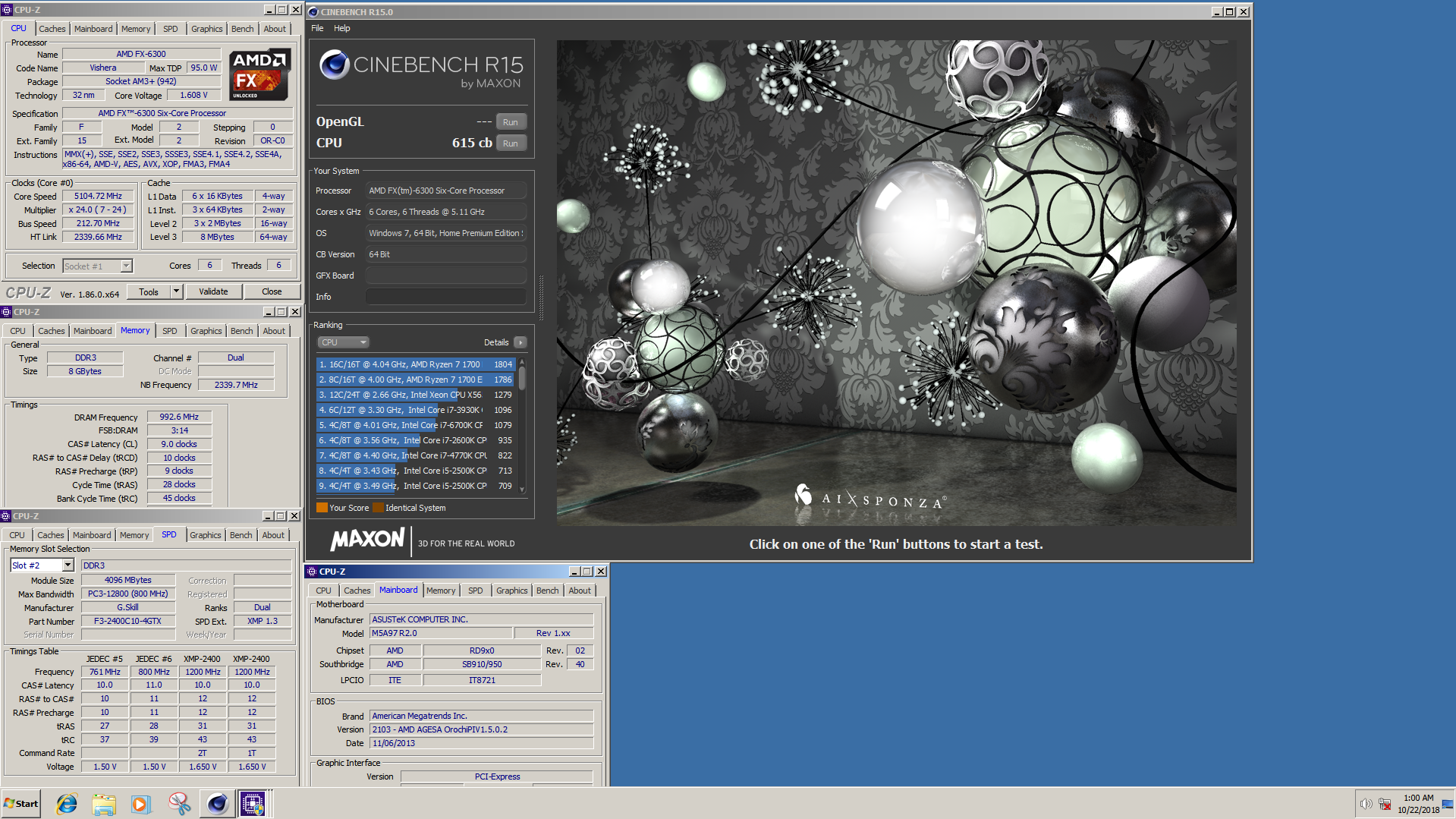Open SPD tab in Mainboard CPU-Z window
Screen dimensions: 1456x819
pyautogui.click(x=476, y=591)
